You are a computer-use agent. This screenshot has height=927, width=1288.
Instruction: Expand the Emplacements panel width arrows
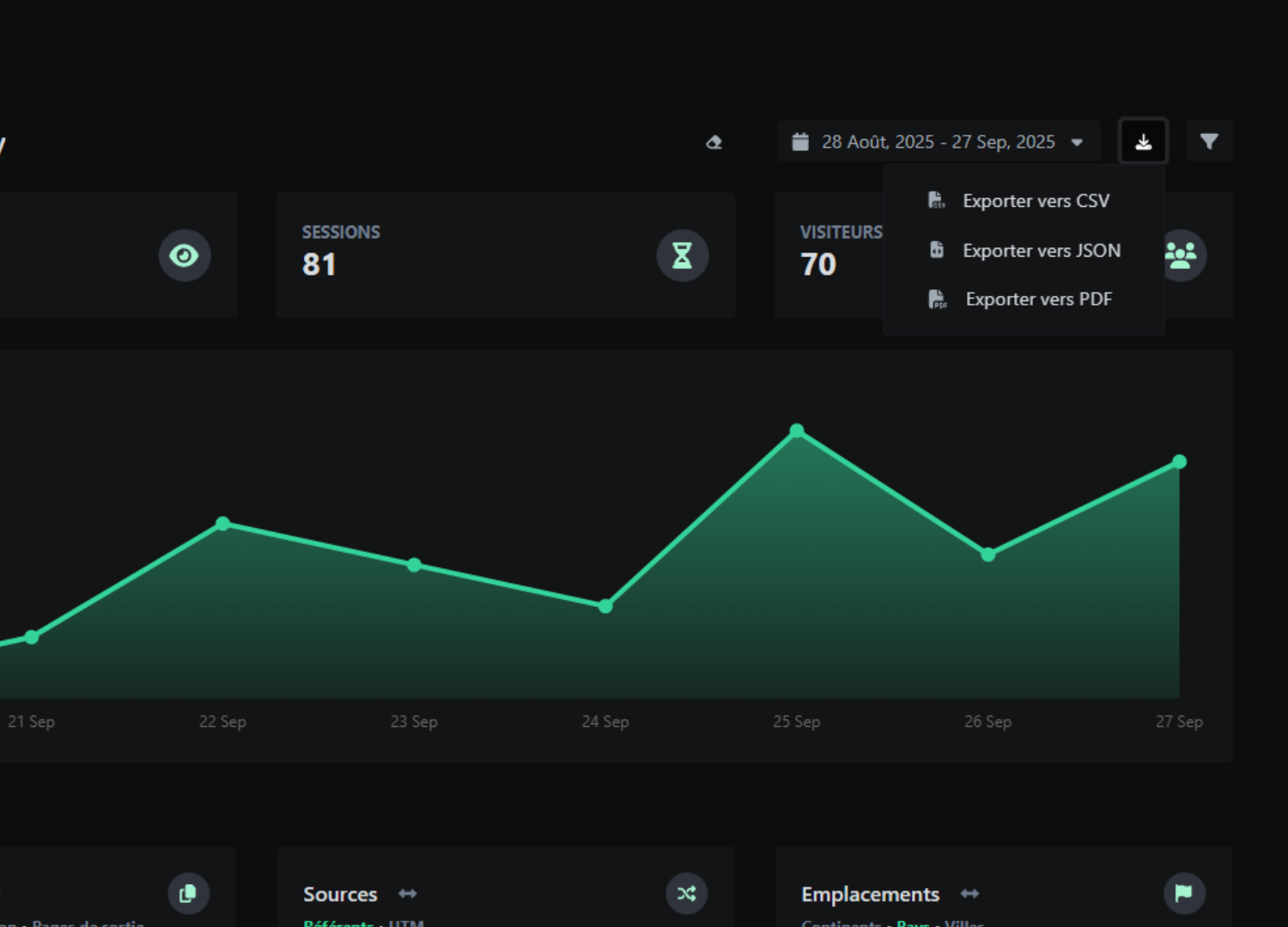(x=970, y=894)
